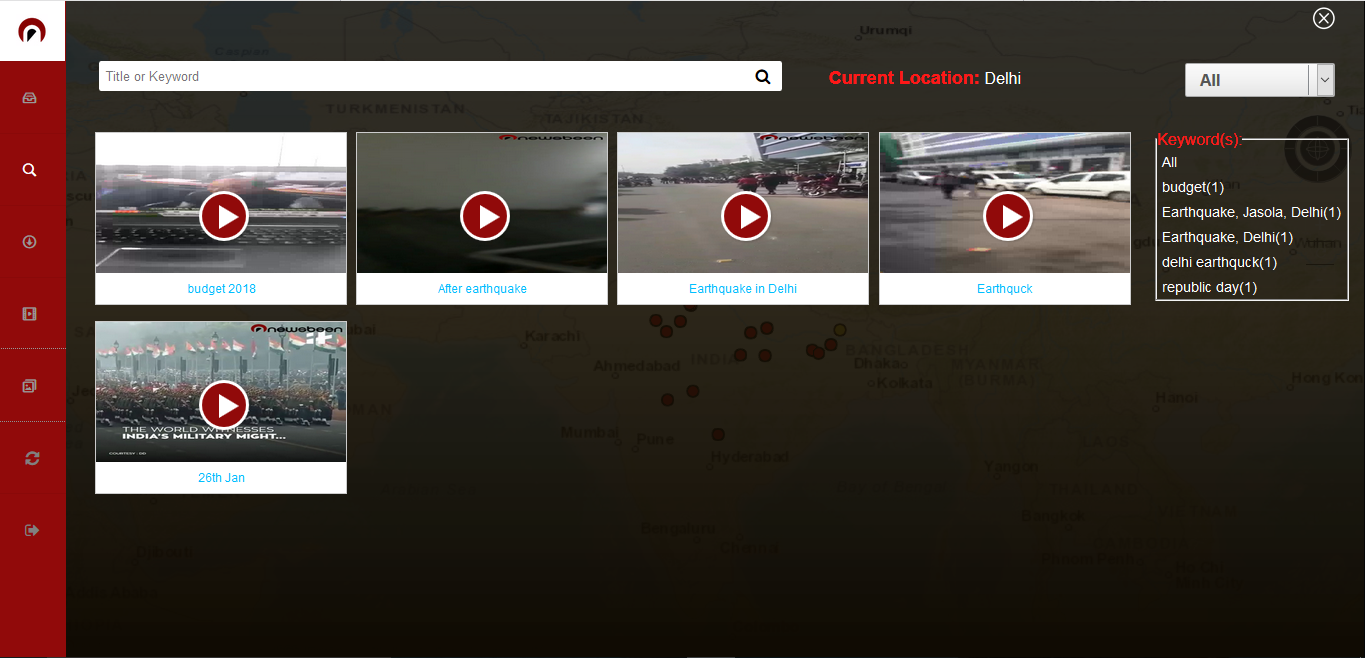The width and height of the screenshot is (1365, 658).
Task: Click the magnifier search button in search bar
Action: (x=763, y=77)
